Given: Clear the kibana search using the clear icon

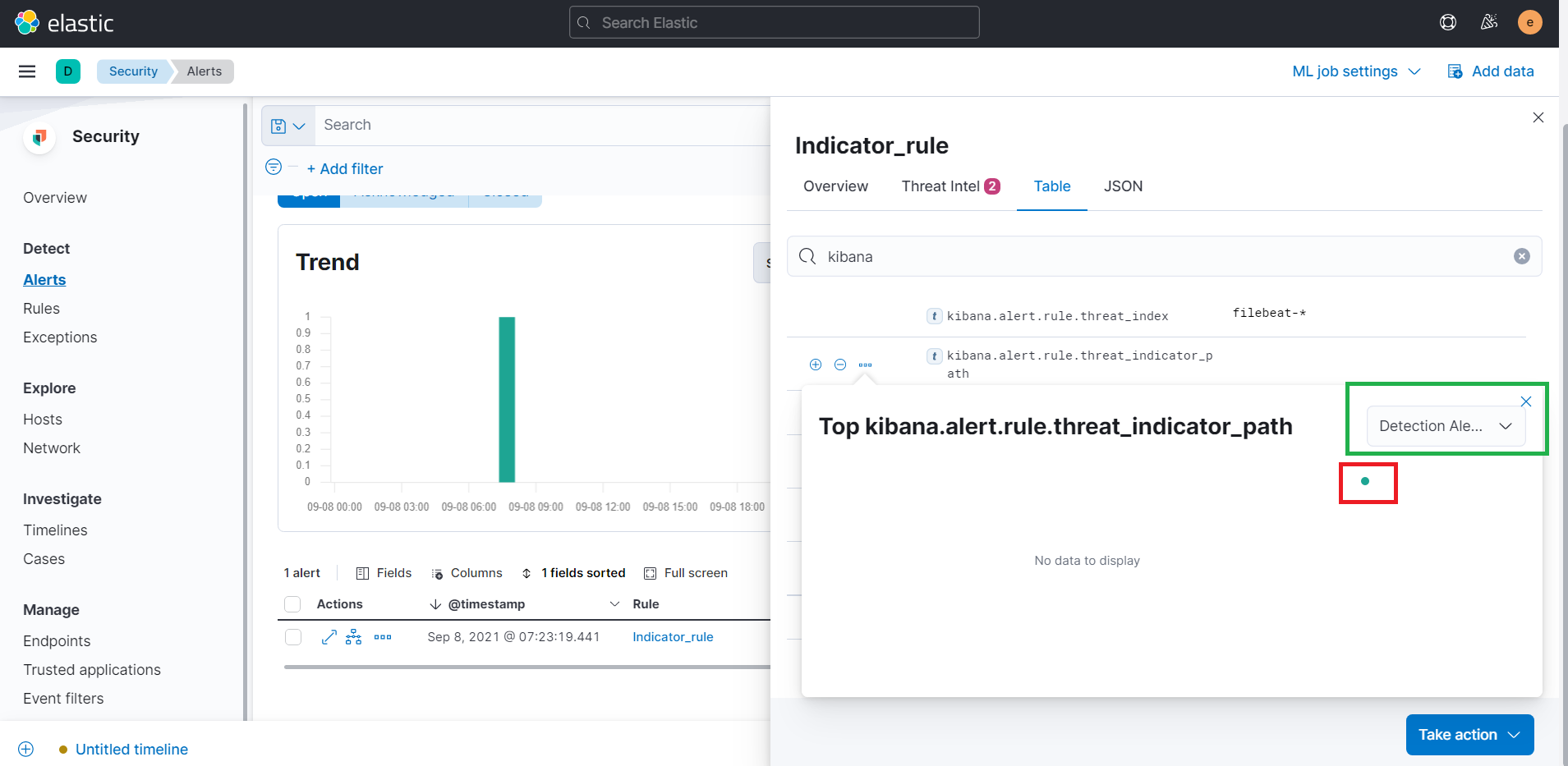Looking at the screenshot, I should [x=1522, y=256].
